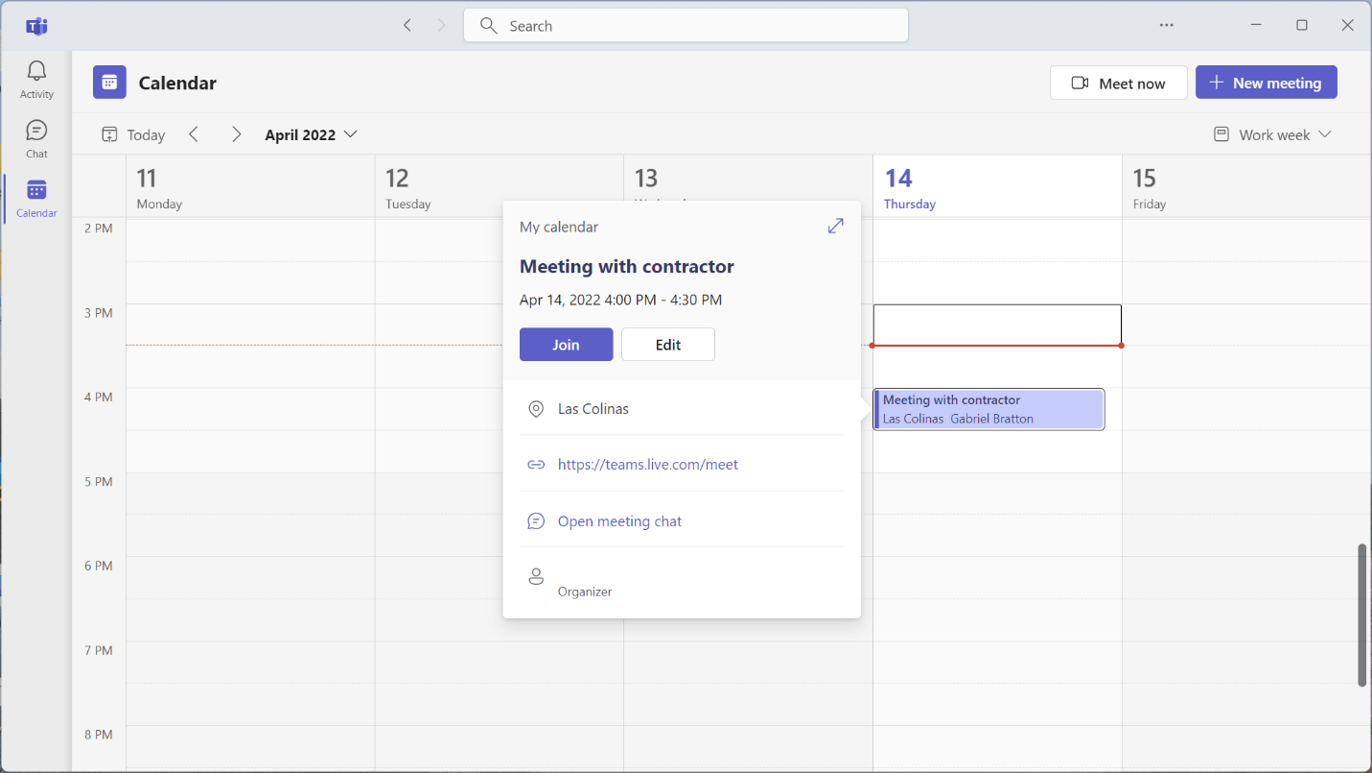
Task: Open the April 2022 month picker
Action: 311,134
